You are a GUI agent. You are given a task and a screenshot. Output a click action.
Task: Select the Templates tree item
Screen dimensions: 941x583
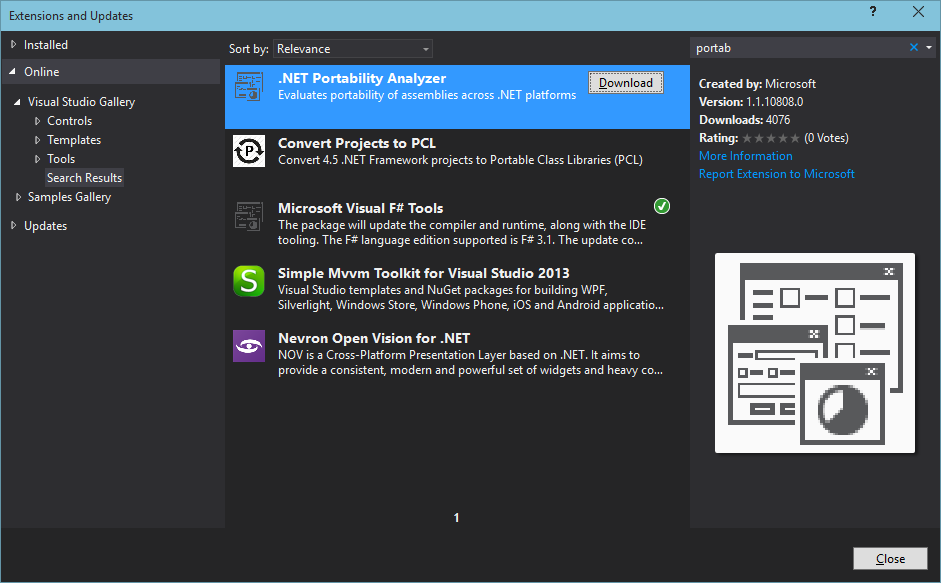(74, 140)
